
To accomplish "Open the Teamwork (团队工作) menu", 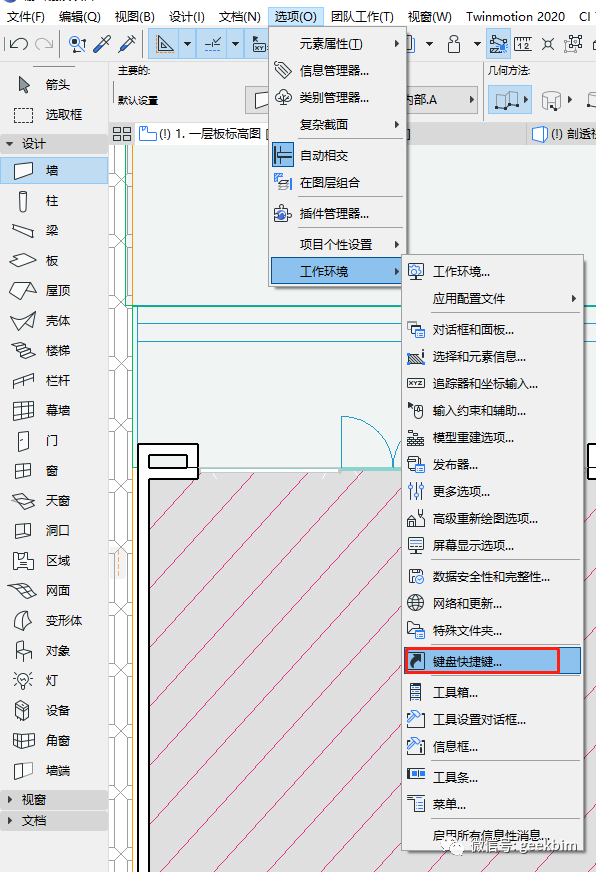I will pos(362,17).
